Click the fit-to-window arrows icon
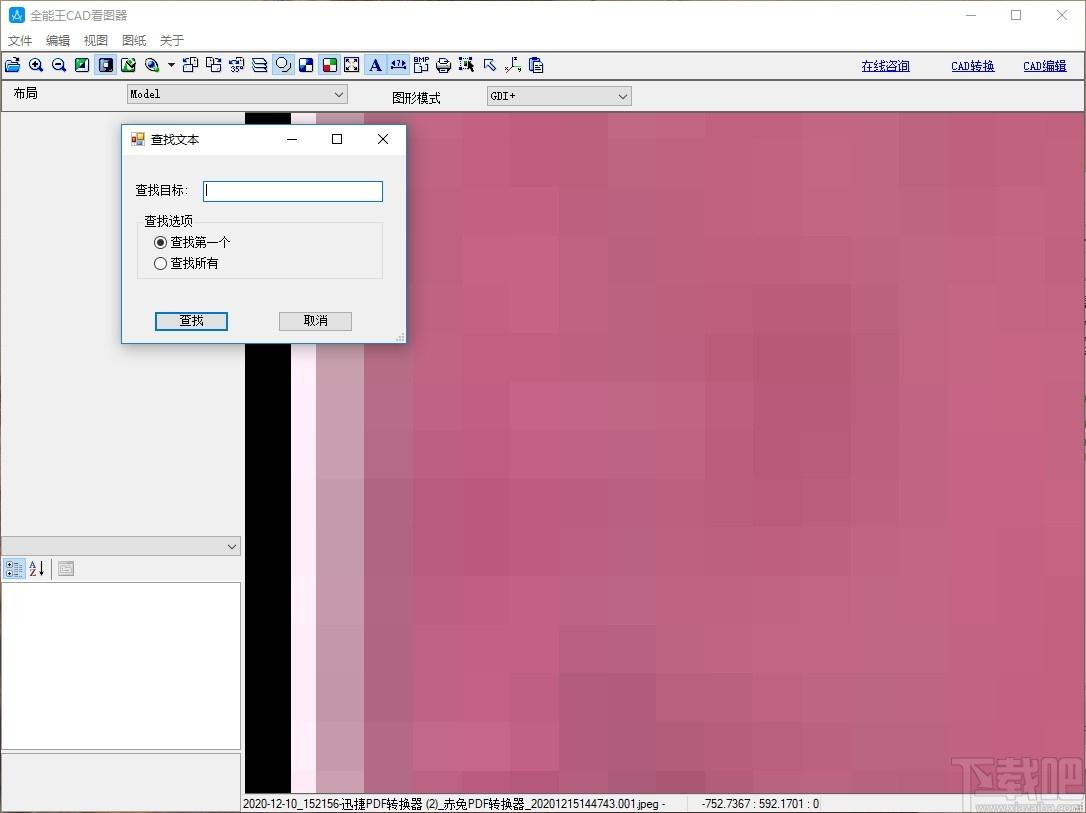 coord(352,65)
